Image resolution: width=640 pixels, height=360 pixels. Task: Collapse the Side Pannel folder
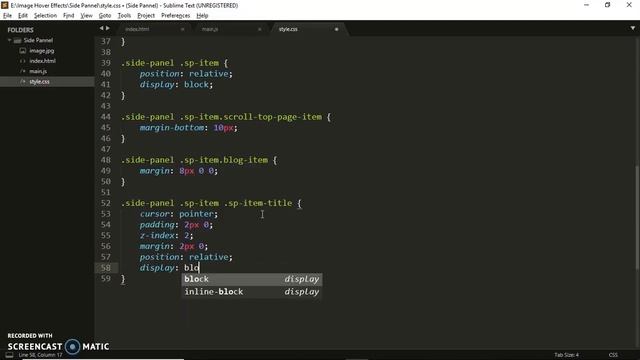(9, 40)
